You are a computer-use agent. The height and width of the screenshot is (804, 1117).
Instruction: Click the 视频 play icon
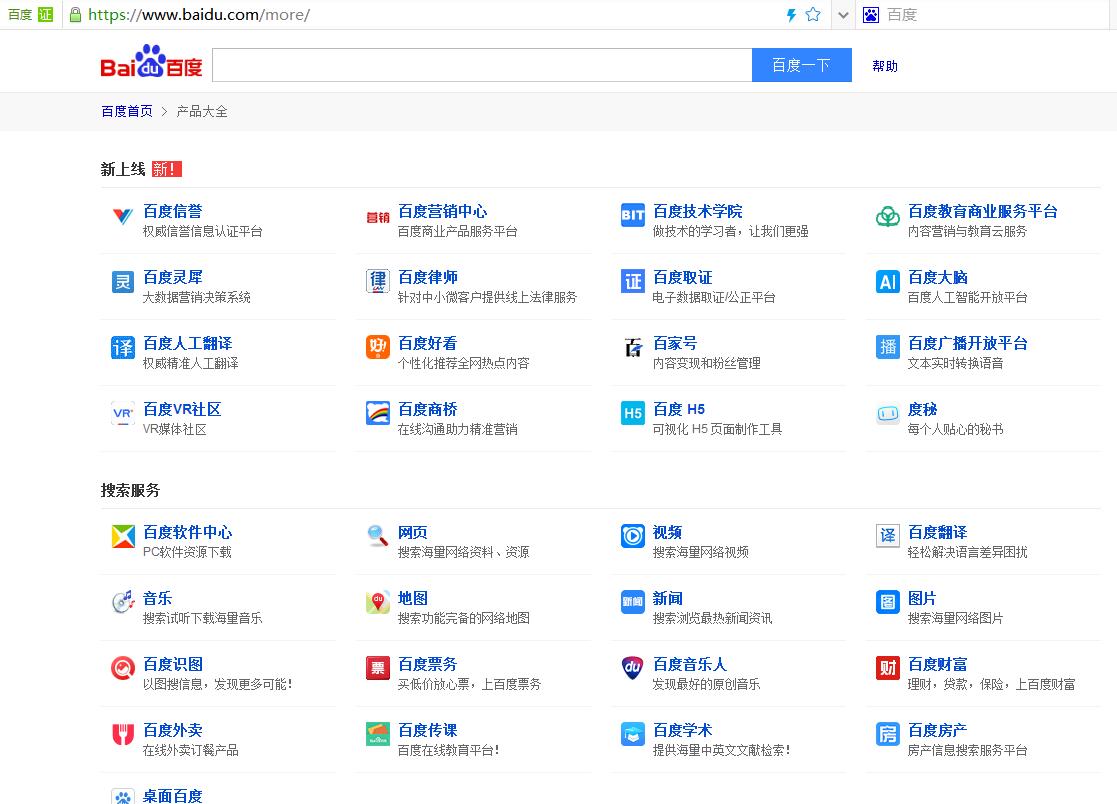coord(633,537)
